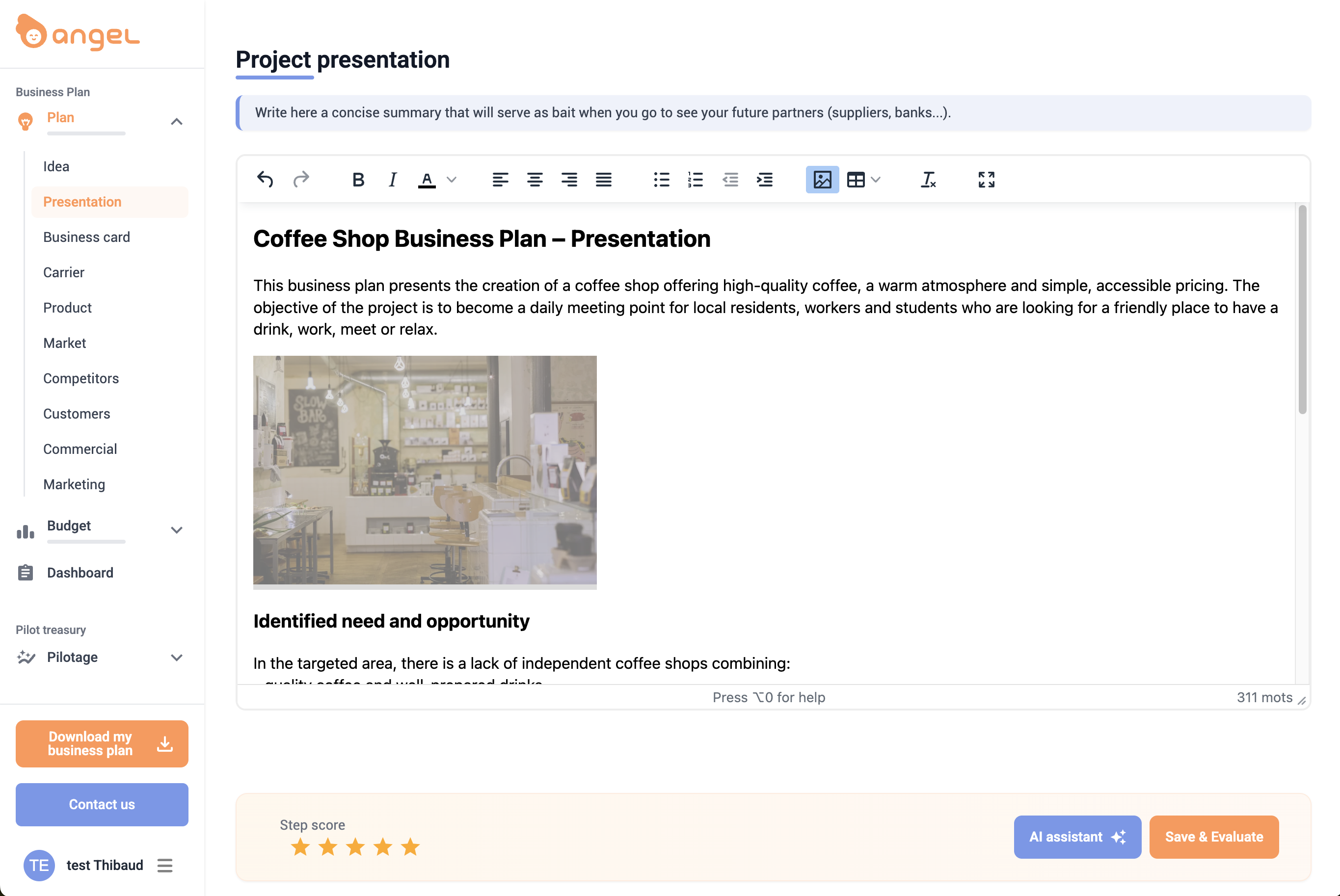Screen dimensions: 1340x896
Task: Apply italic formatting
Action: 392,180
